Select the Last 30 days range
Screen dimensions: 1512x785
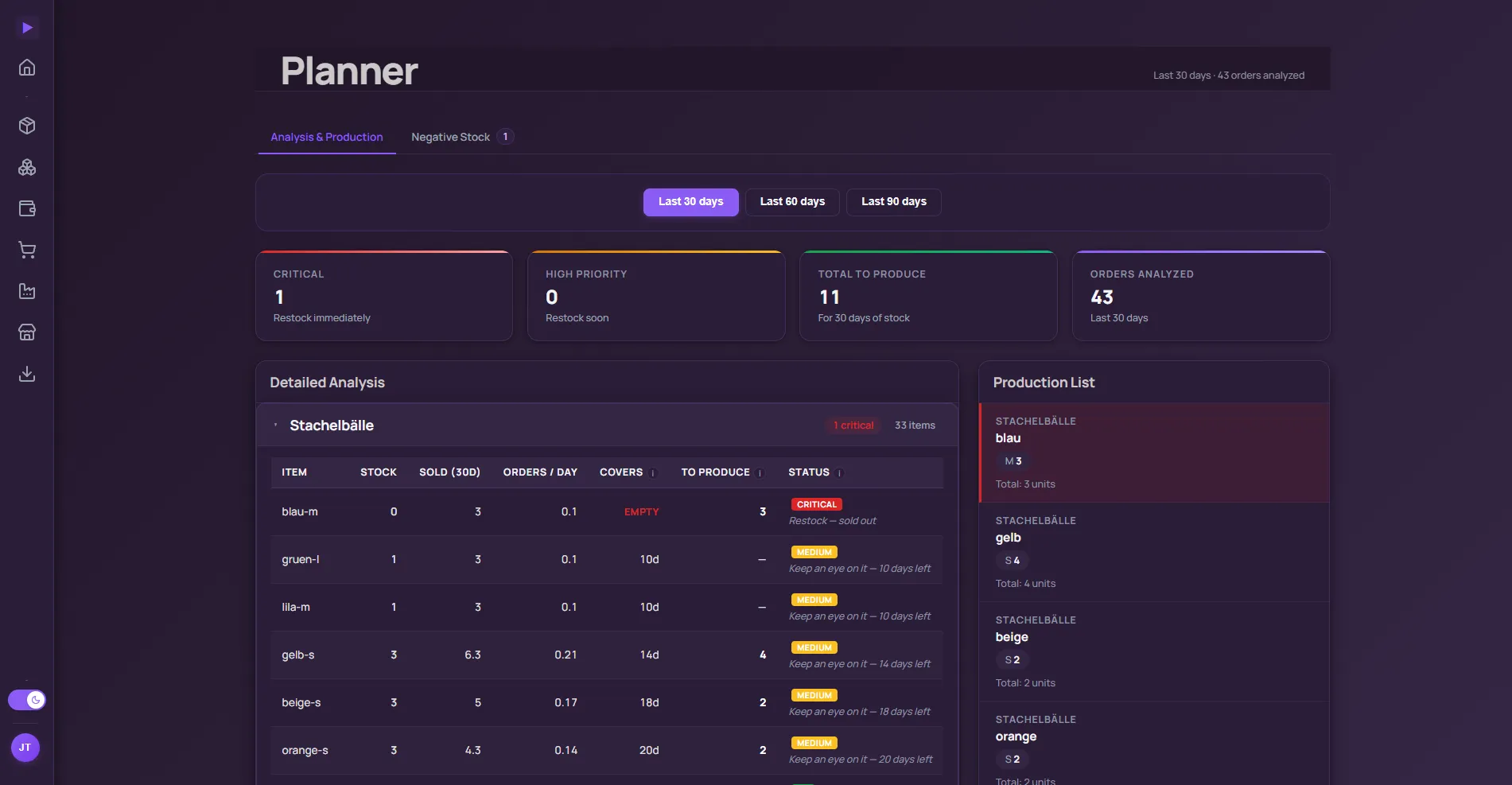pos(690,202)
